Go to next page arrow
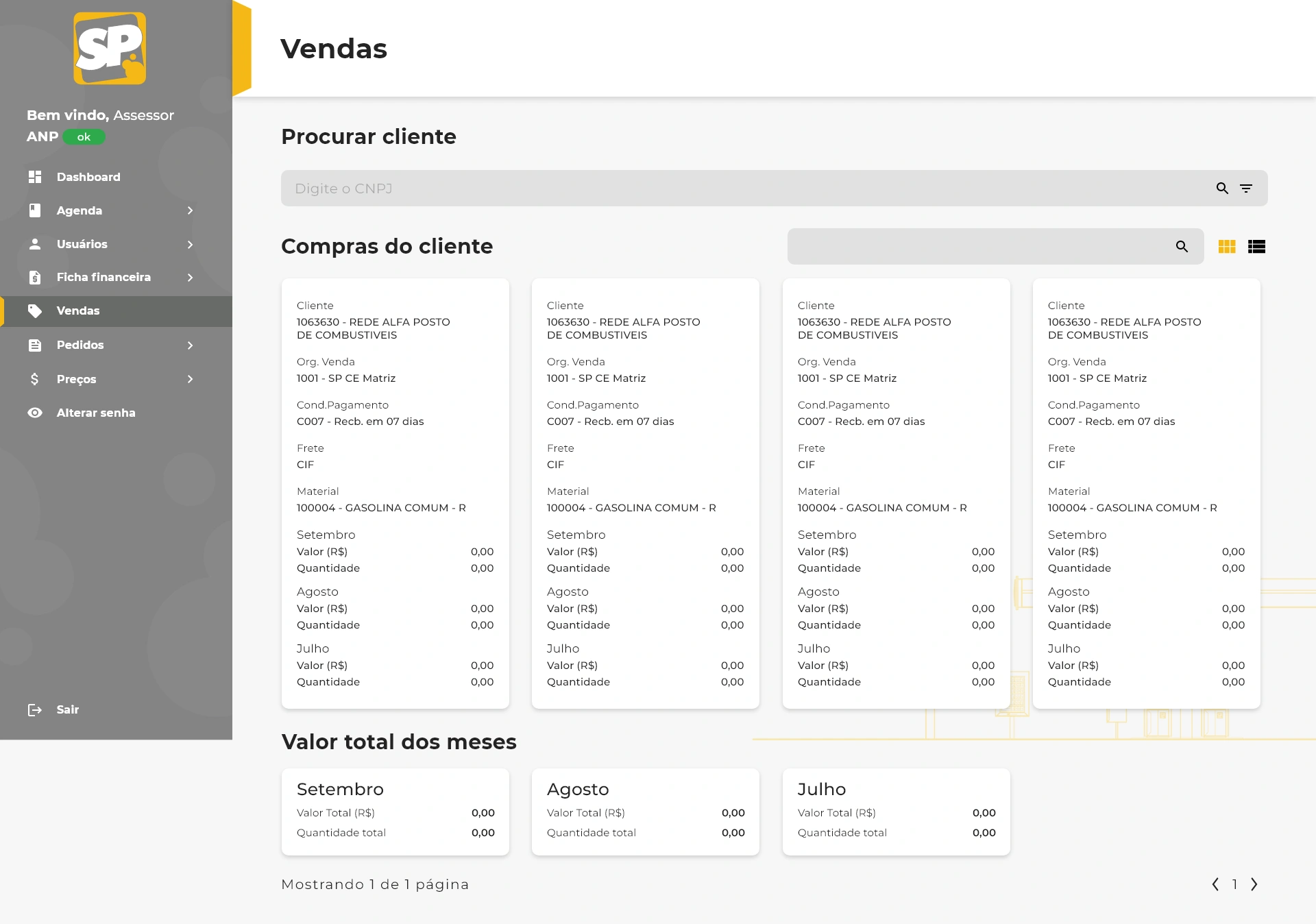 click(x=1254, y=884)
